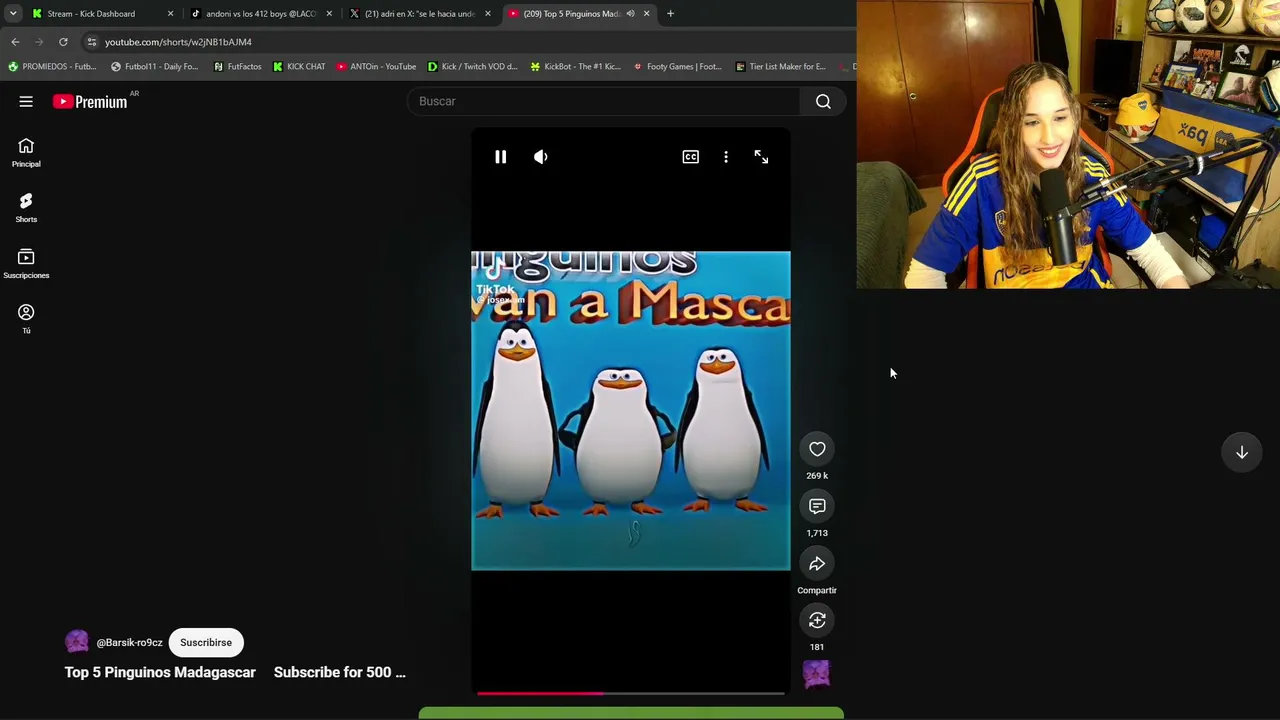Screen dimensions: 1280x720
Task: Click the 'Subscribe for 500 ...' description text
Action: pyautogui.click(x=340, y=672)
